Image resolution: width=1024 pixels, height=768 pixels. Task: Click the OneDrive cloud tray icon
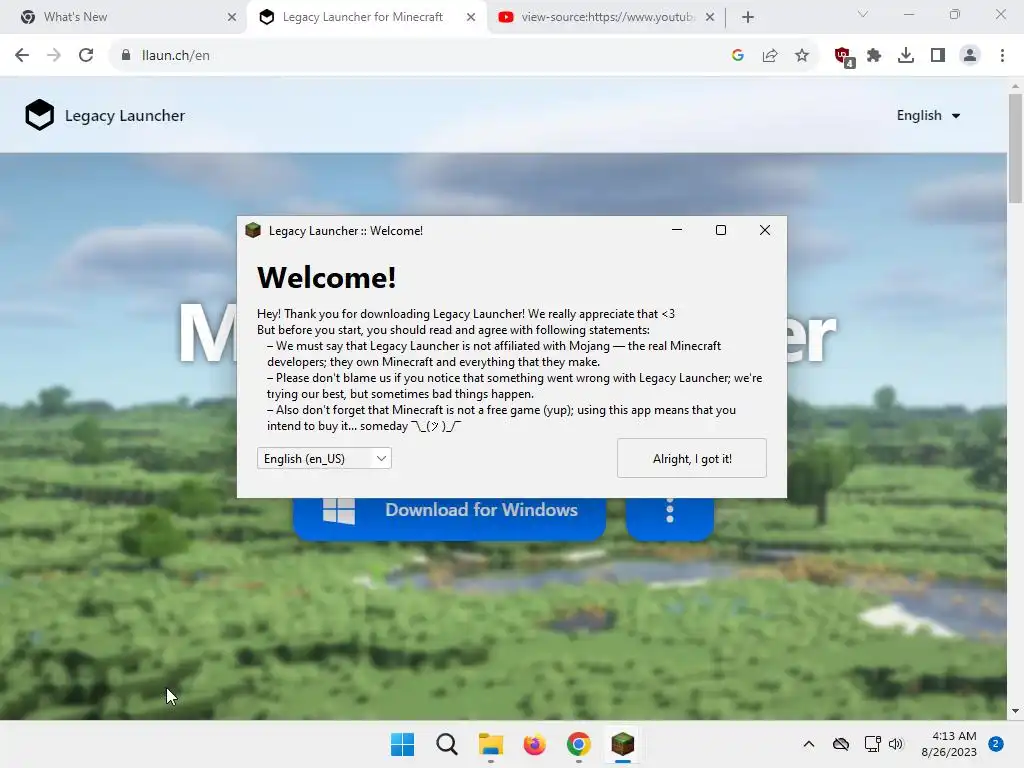coord(841,744)
